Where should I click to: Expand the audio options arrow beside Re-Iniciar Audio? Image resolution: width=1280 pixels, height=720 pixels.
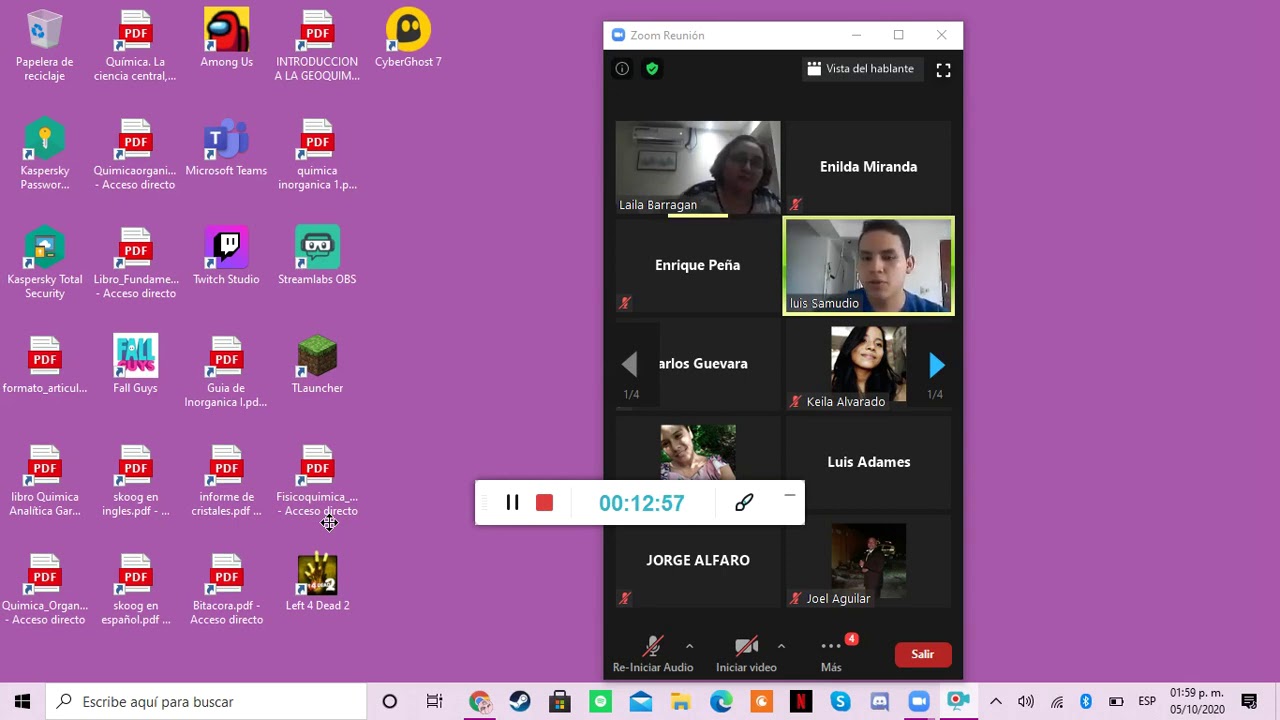pyautogui.click(x=689, y=645)
